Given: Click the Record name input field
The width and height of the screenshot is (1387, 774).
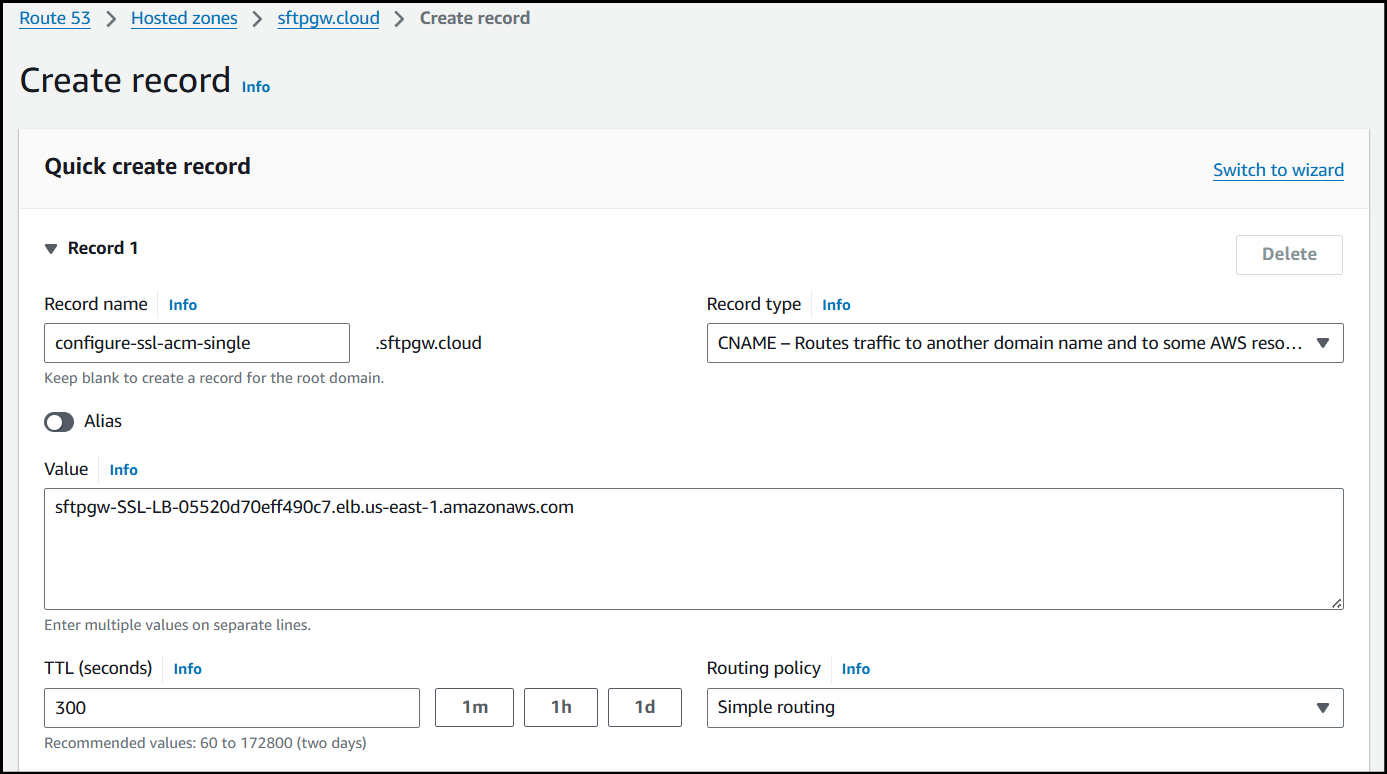Looking at the screenshot, I should [x=197, y=343].
